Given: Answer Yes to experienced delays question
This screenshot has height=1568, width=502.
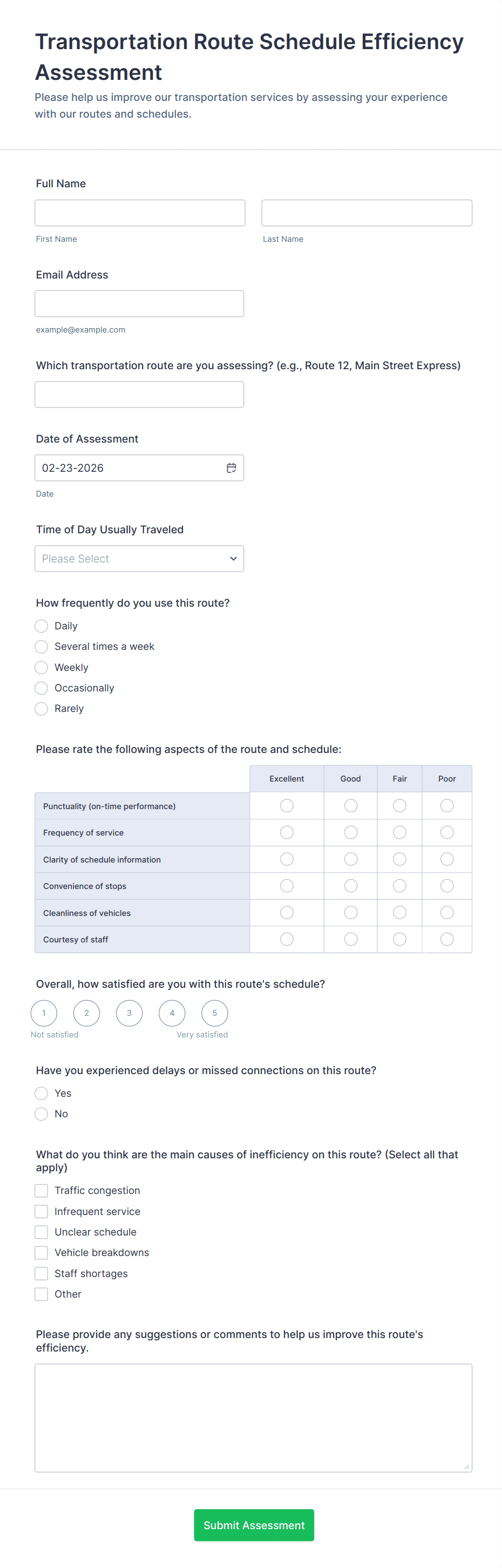Looking at the screenshot, I should tap(42, 1093).
